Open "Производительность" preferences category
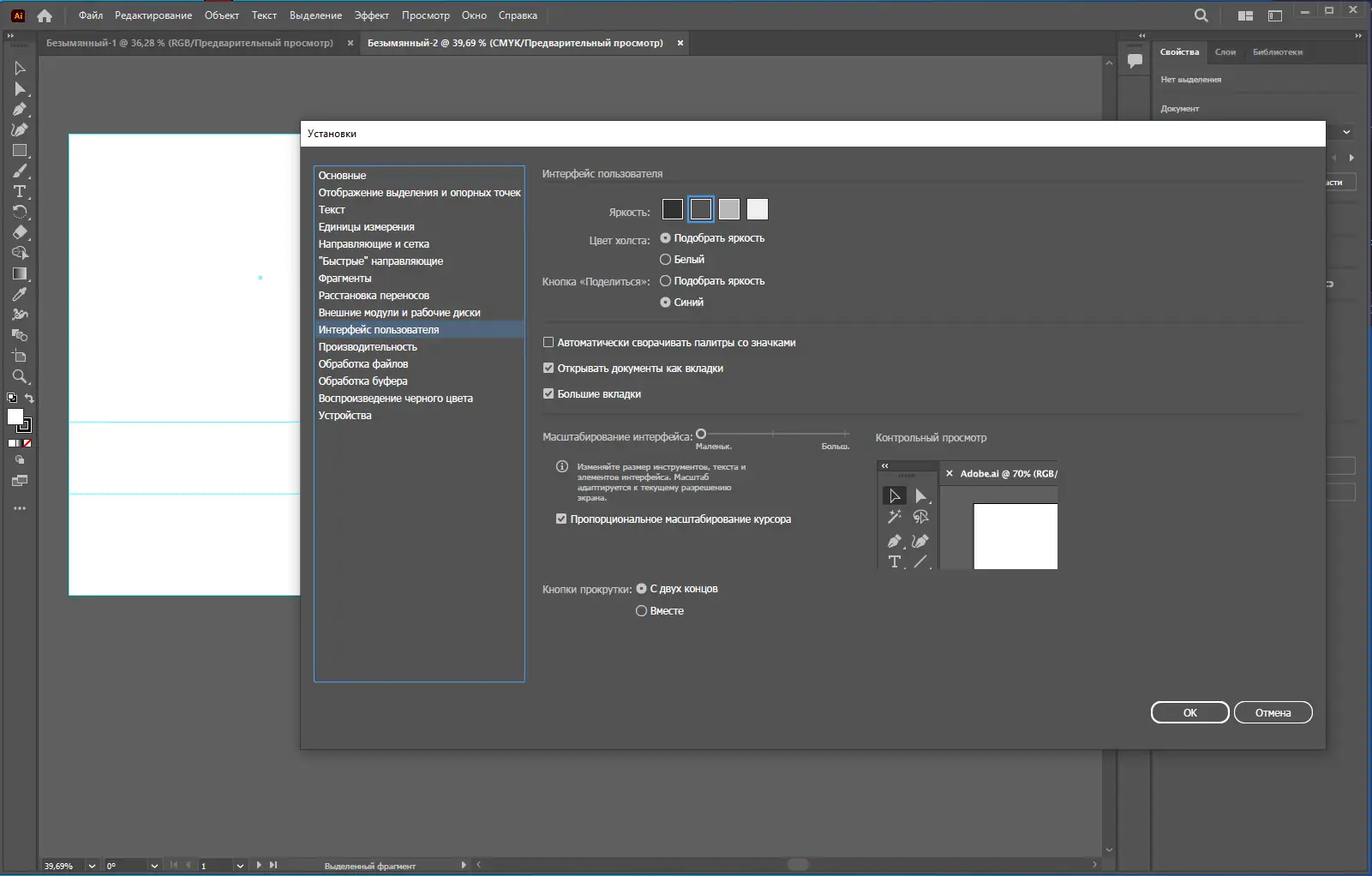Screen dimensions: 1372x876 (x=420, y=347)
